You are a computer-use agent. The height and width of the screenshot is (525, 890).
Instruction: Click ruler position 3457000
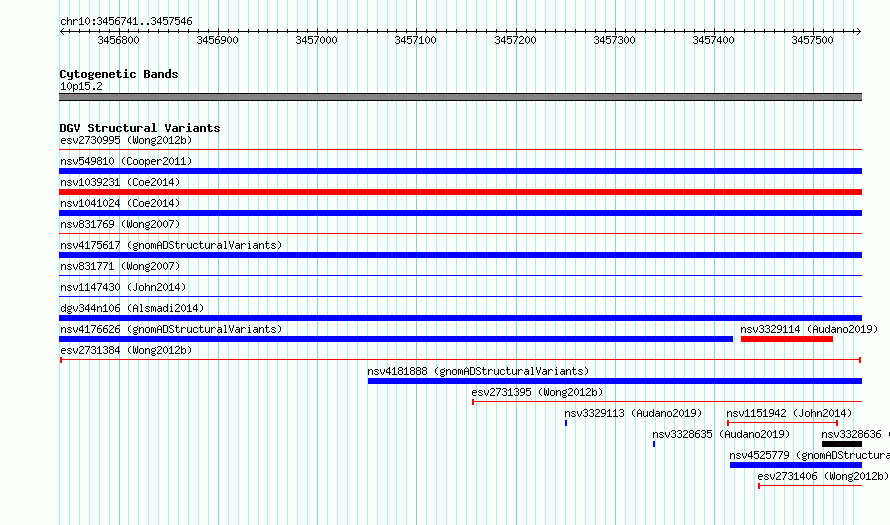(316, 40)
